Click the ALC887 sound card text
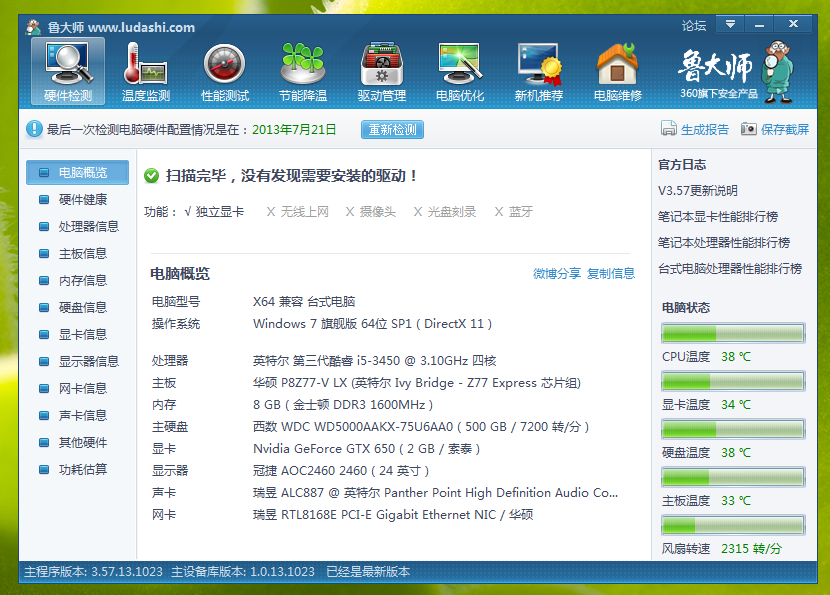This screenshot has height=595, width=830. [x=435, y=493]
